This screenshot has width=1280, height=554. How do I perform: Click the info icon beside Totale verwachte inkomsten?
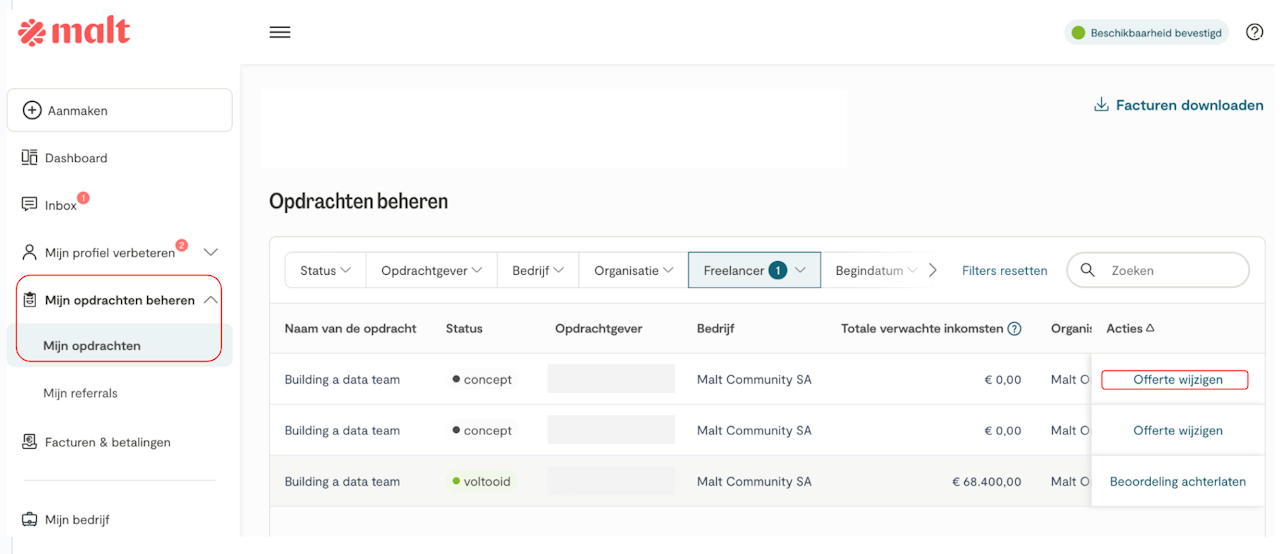[x=1014, y=329]
